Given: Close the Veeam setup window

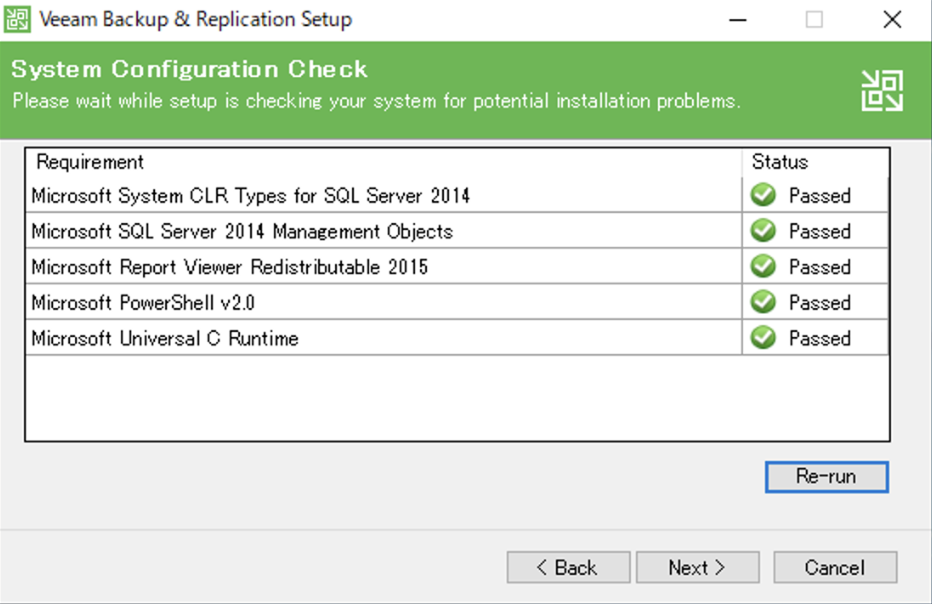Looking at the screenshot, I should coord(892,20).
